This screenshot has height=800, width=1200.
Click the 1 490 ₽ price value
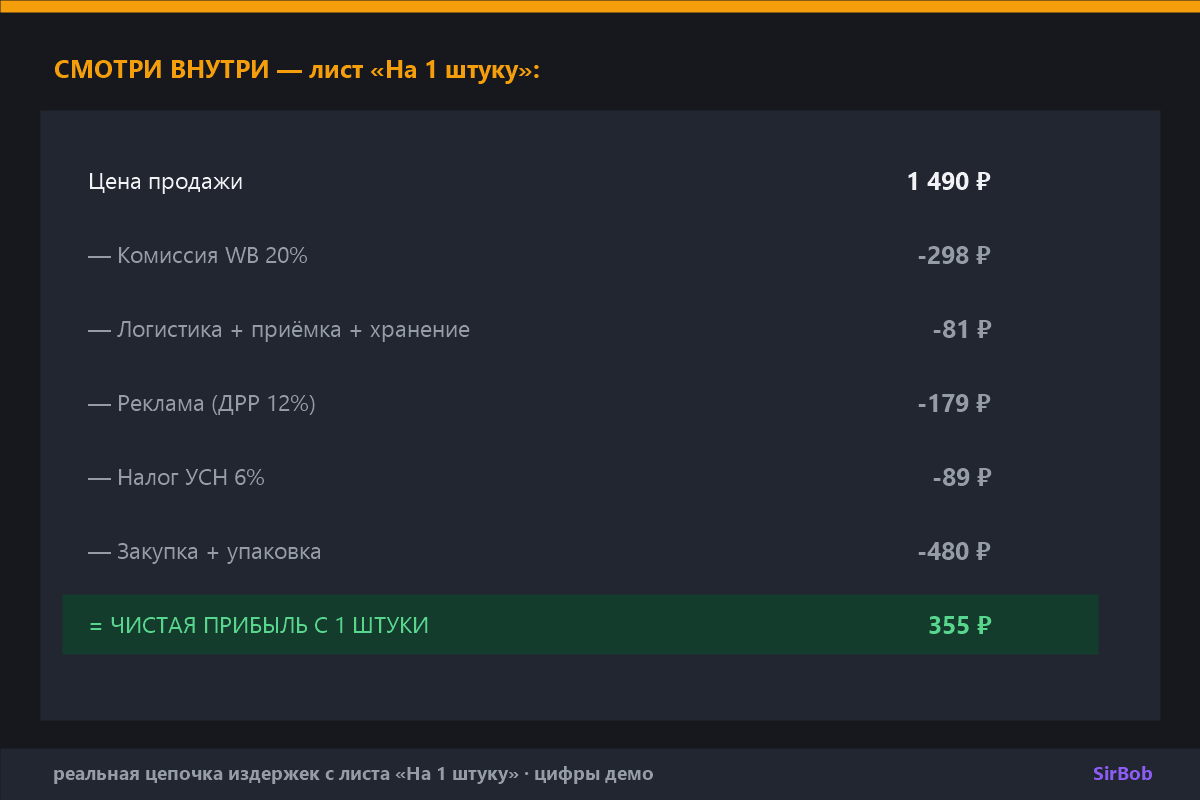coord(948,182)
